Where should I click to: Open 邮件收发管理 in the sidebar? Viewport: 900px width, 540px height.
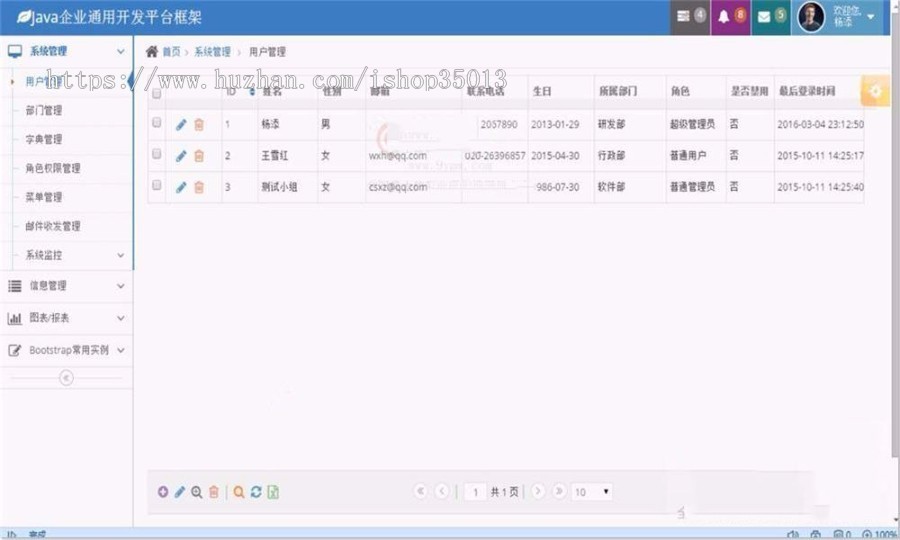tap(53, 226)
